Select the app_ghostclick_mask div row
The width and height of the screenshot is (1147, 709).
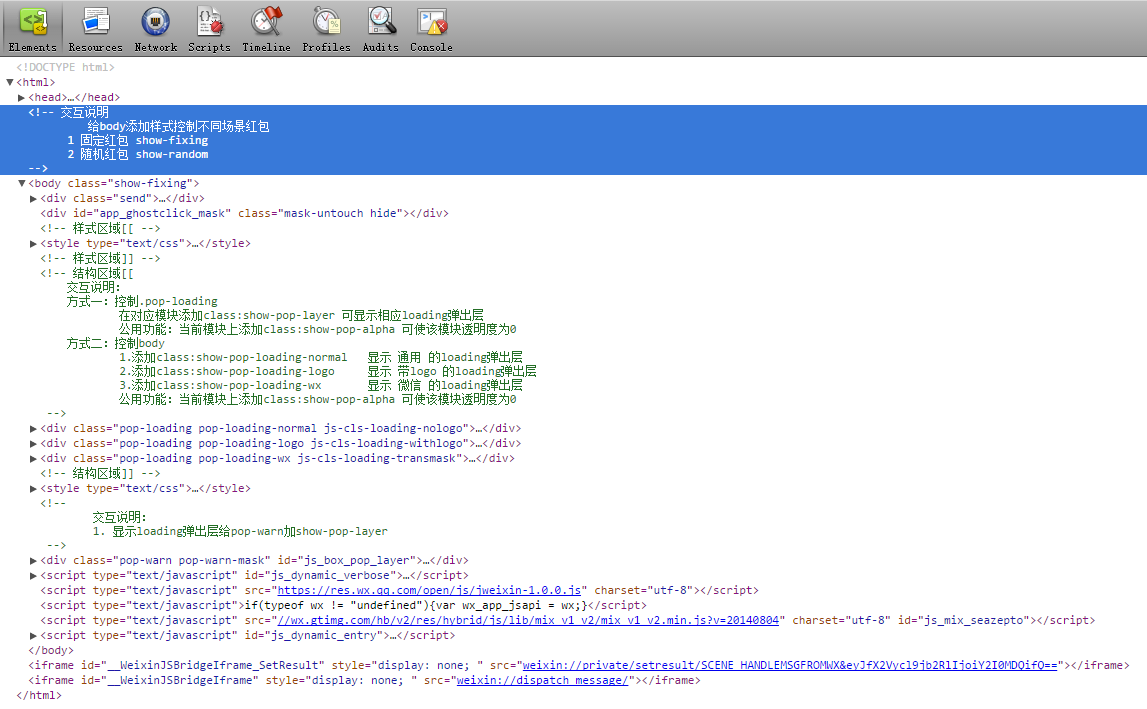point(244,213)
